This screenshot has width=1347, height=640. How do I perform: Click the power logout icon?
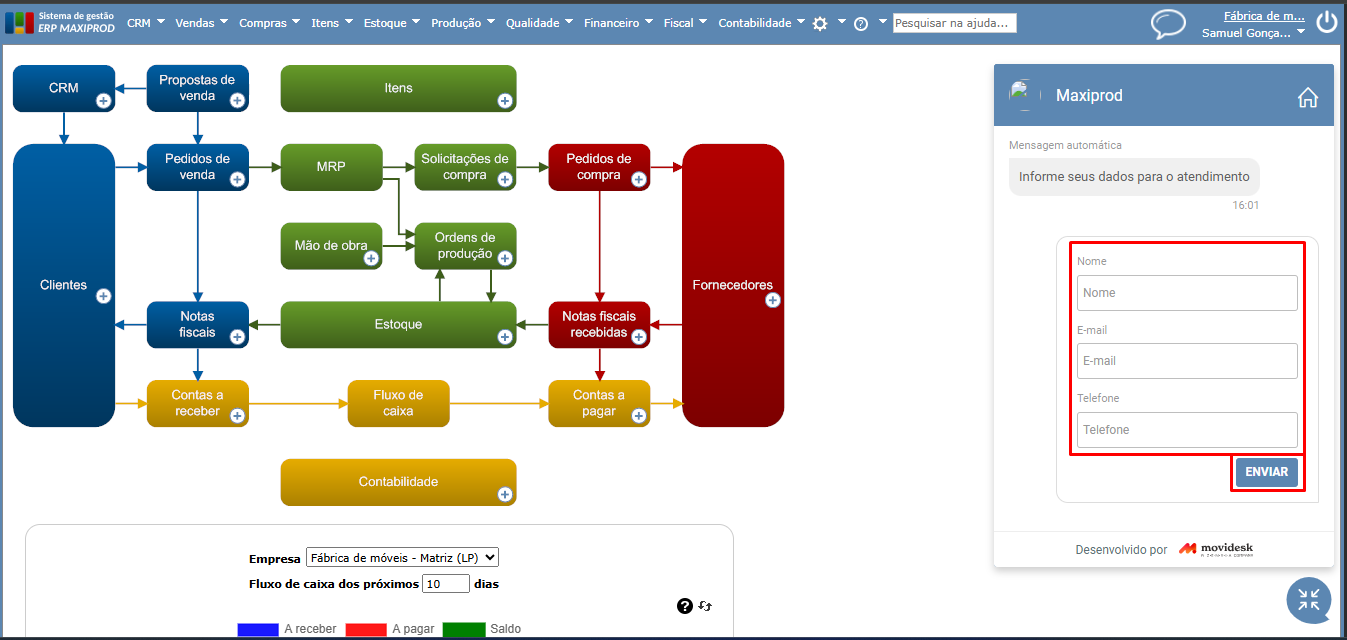(1327, 22)
